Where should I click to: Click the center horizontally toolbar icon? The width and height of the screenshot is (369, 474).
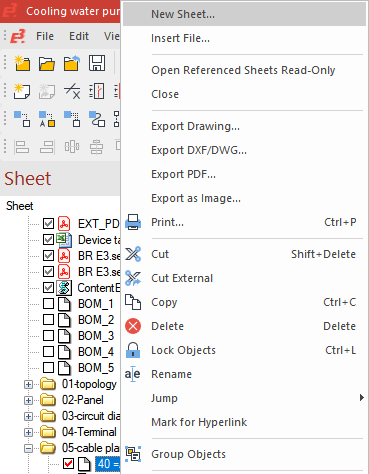pyautogui.click(x=97, y=147)
